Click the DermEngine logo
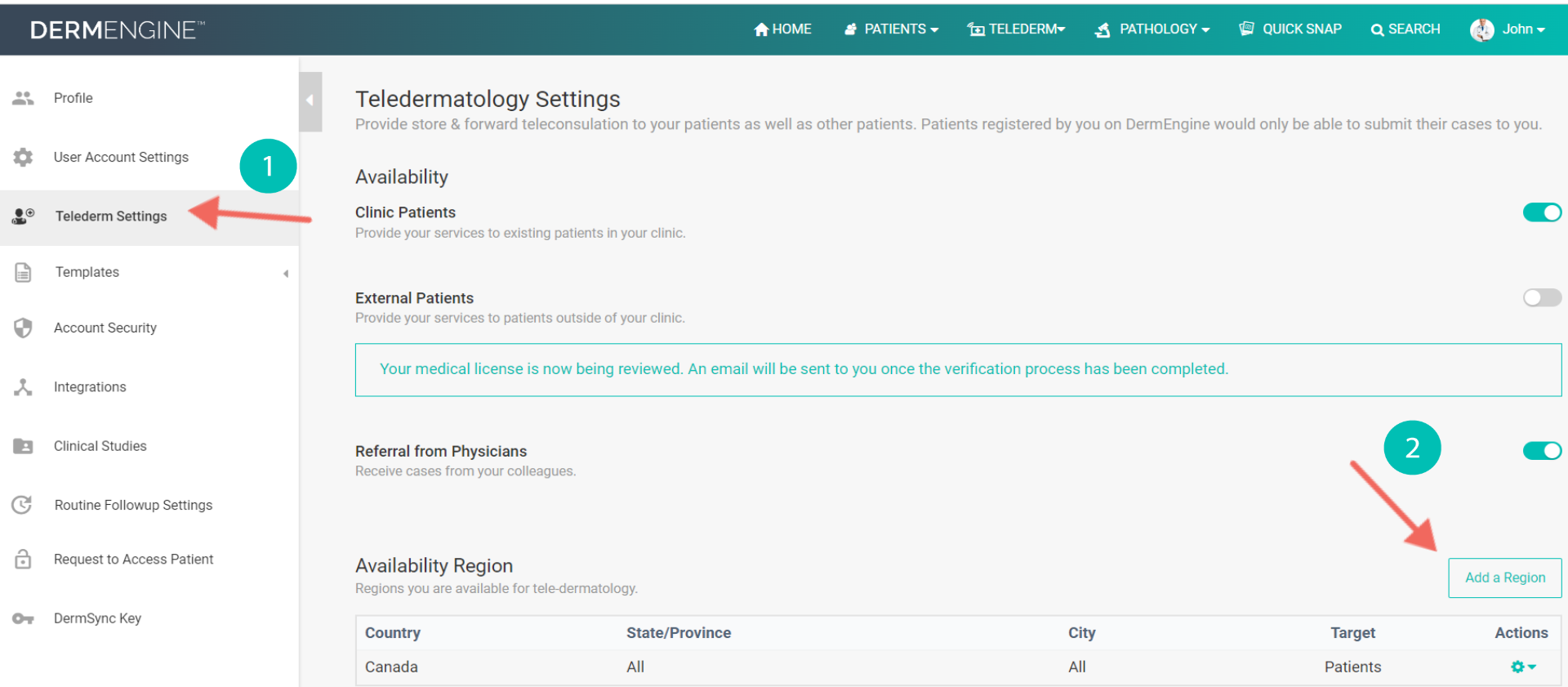 [118, 30]
